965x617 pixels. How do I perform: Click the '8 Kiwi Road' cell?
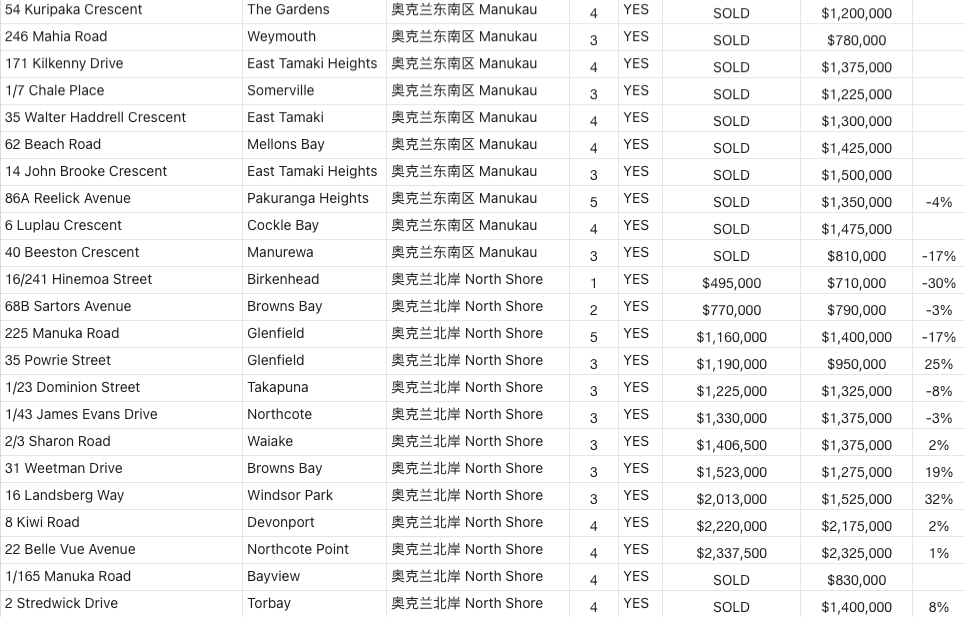[121, 524]
